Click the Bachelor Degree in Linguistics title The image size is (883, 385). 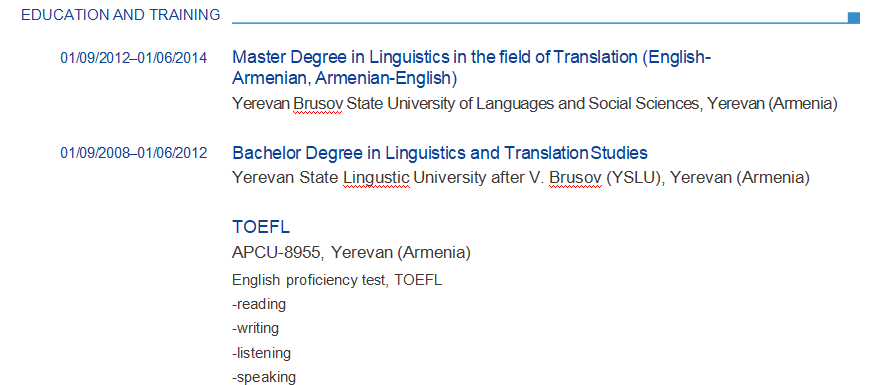pyautogui.click(x=440, y=153)
